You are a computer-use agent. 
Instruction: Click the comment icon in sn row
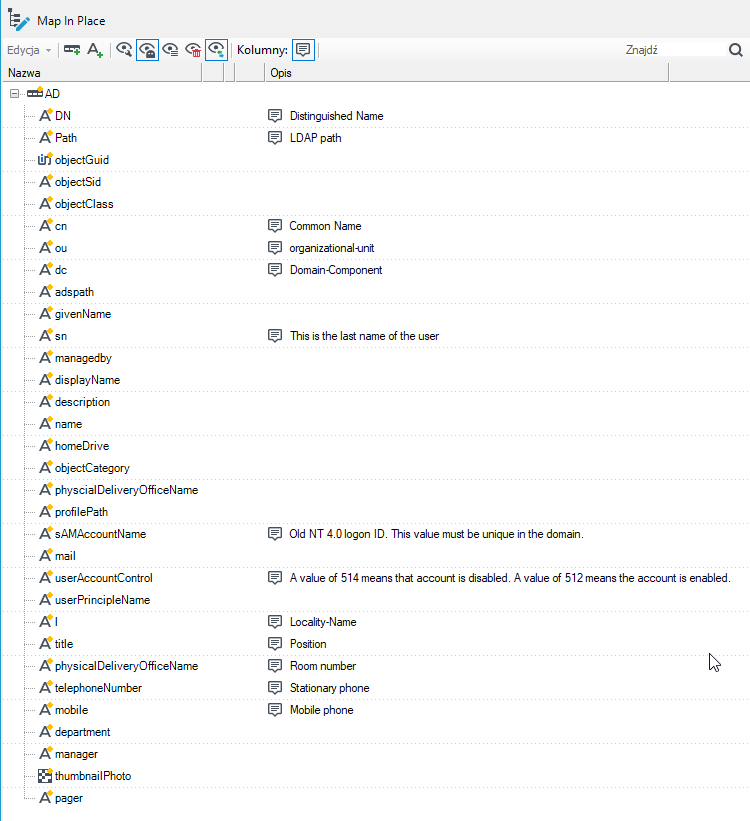pyautogui.click(x=275, y=336)
